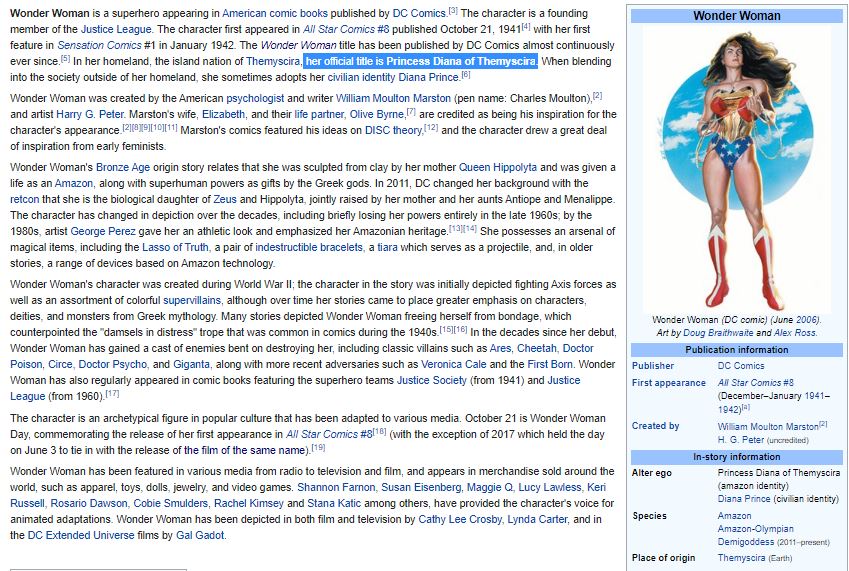
Task: Visit the Queen Hippolyta link
Action: point(498,167)
